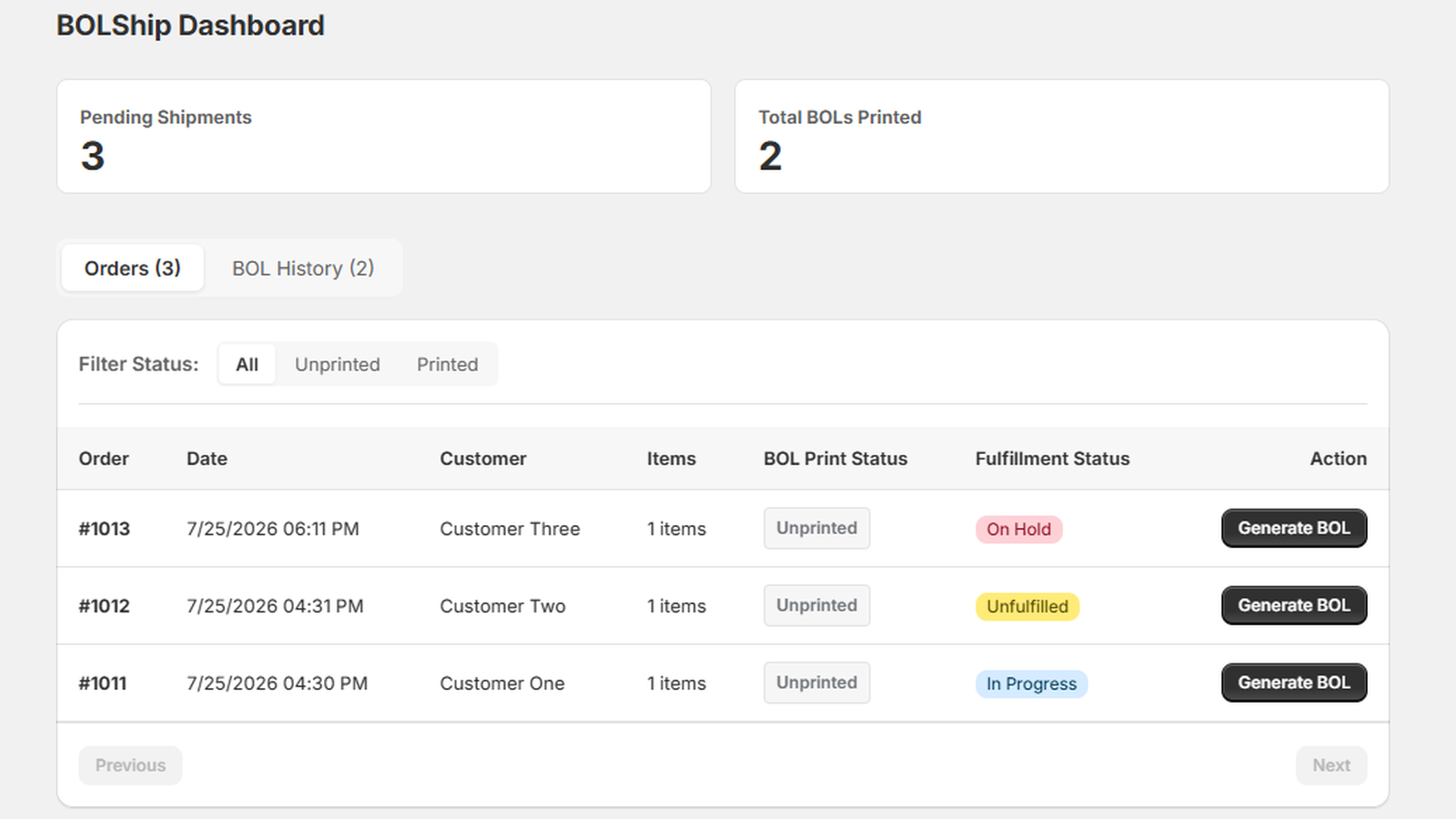Screen dimensions: 1456x819
Task: Select the Customer Two cell
Action: (502, 606)
